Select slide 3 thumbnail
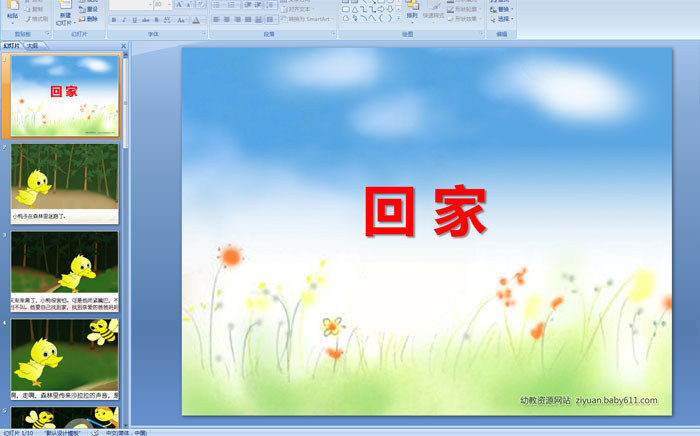Image resolution: width=700 pixels, height=436 pixels. 65,271
